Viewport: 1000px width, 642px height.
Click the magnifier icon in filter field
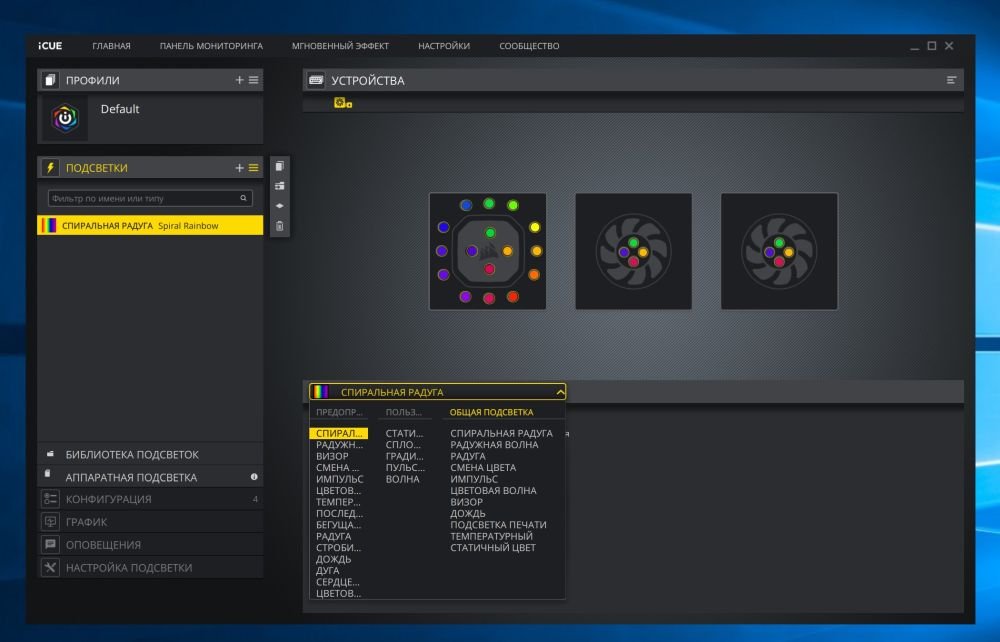pos(243,198)
